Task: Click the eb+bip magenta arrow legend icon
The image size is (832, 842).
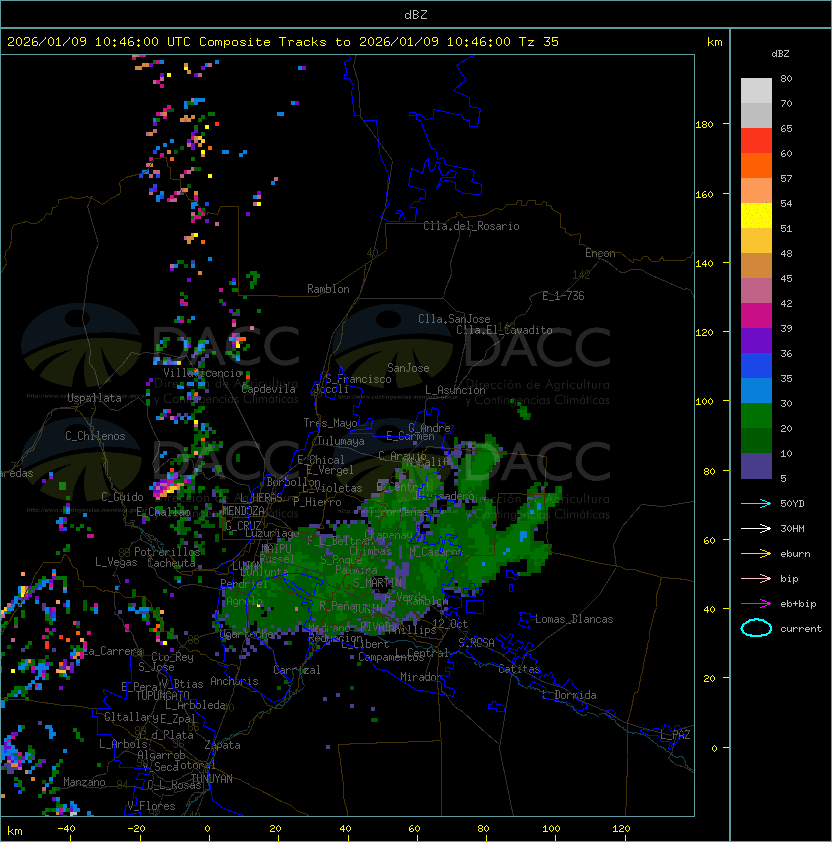Action: pyautogui.click(x=756, y=604)
